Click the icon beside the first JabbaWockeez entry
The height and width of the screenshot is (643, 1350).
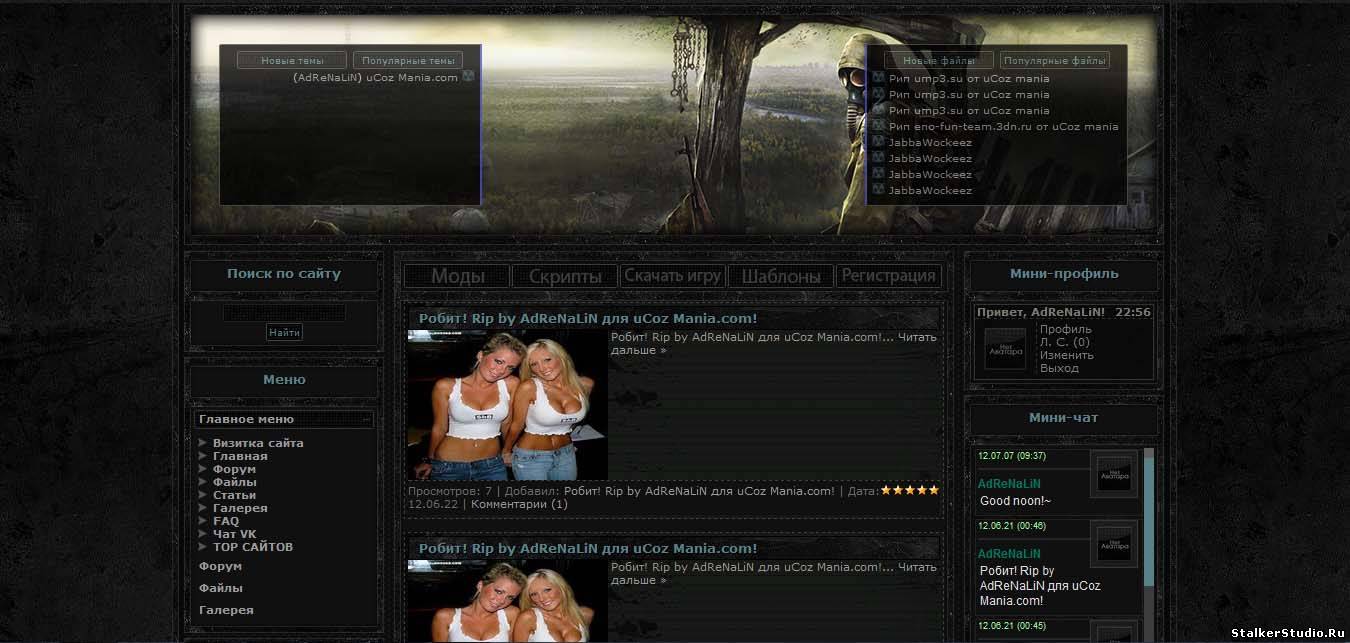click(878, 142)
